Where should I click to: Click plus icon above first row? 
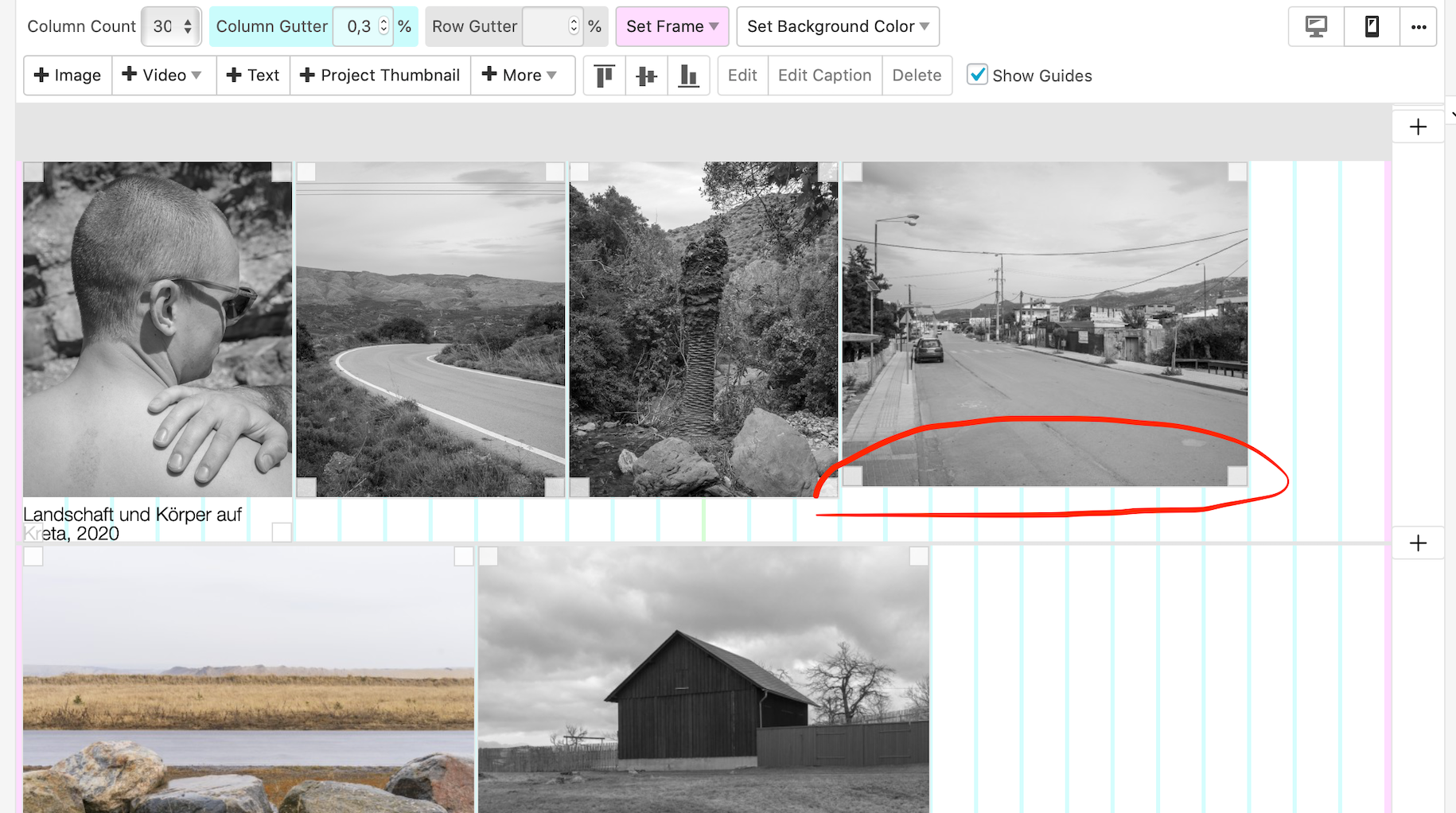click(1418, 127)
